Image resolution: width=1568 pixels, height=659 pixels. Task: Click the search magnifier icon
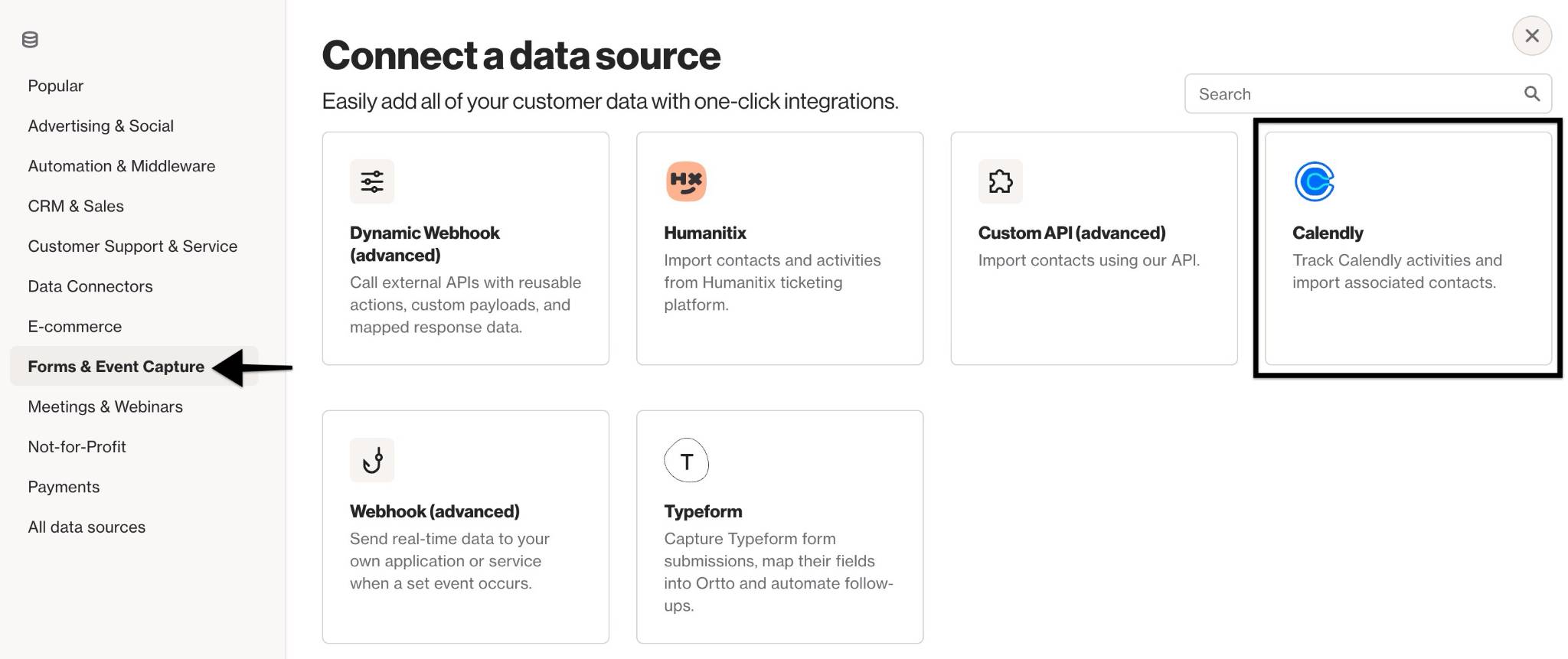point(1531,93)
